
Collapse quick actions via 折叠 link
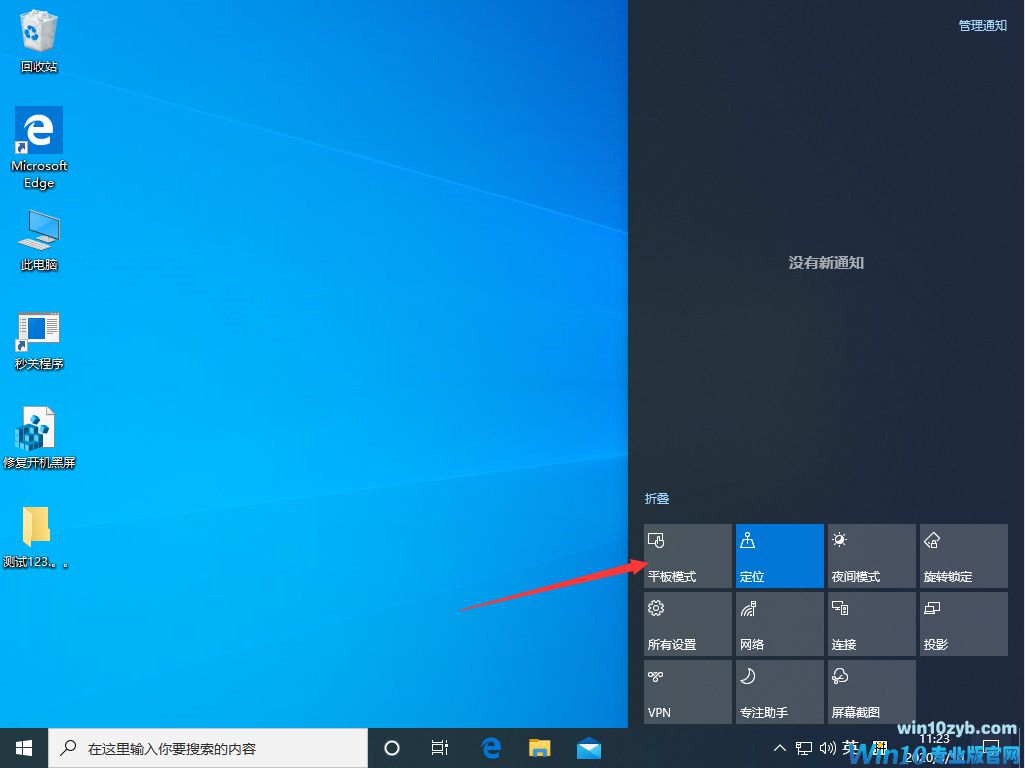point(657,498)
